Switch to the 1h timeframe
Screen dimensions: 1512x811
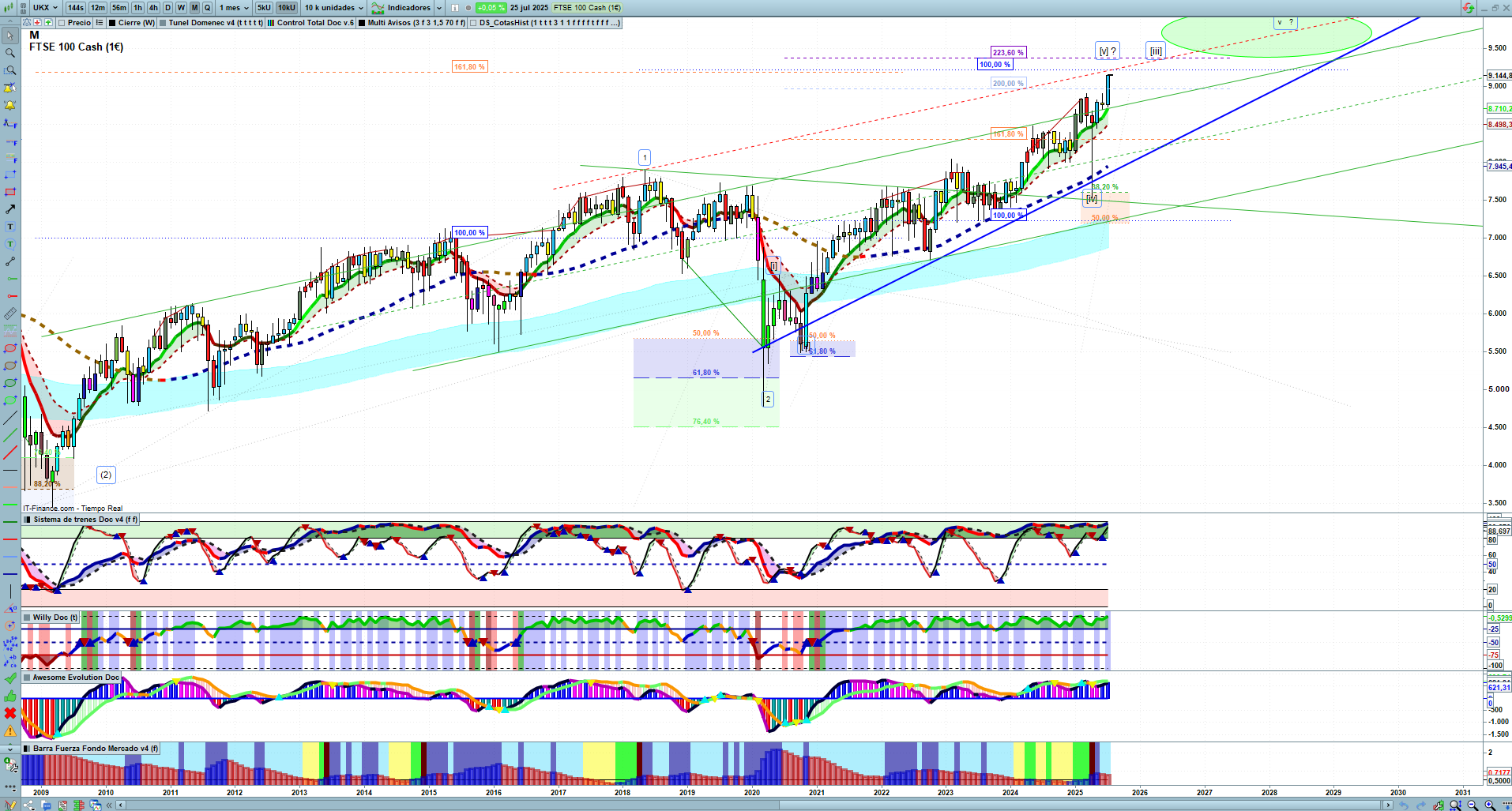[x=138, y=8]
